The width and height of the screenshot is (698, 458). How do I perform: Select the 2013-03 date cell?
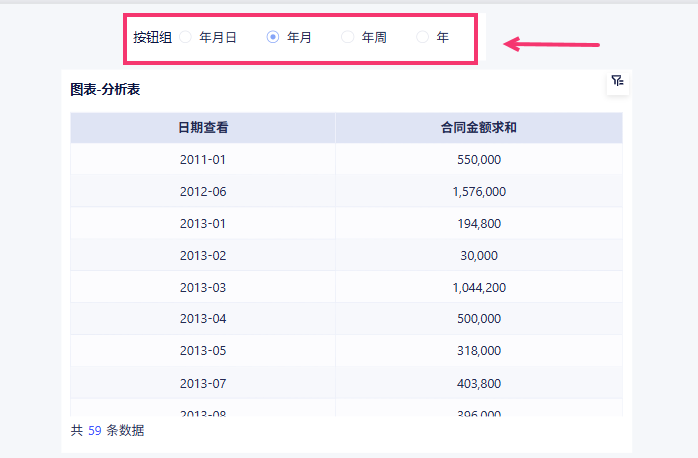pyautogui.click(x=203, y=287)
